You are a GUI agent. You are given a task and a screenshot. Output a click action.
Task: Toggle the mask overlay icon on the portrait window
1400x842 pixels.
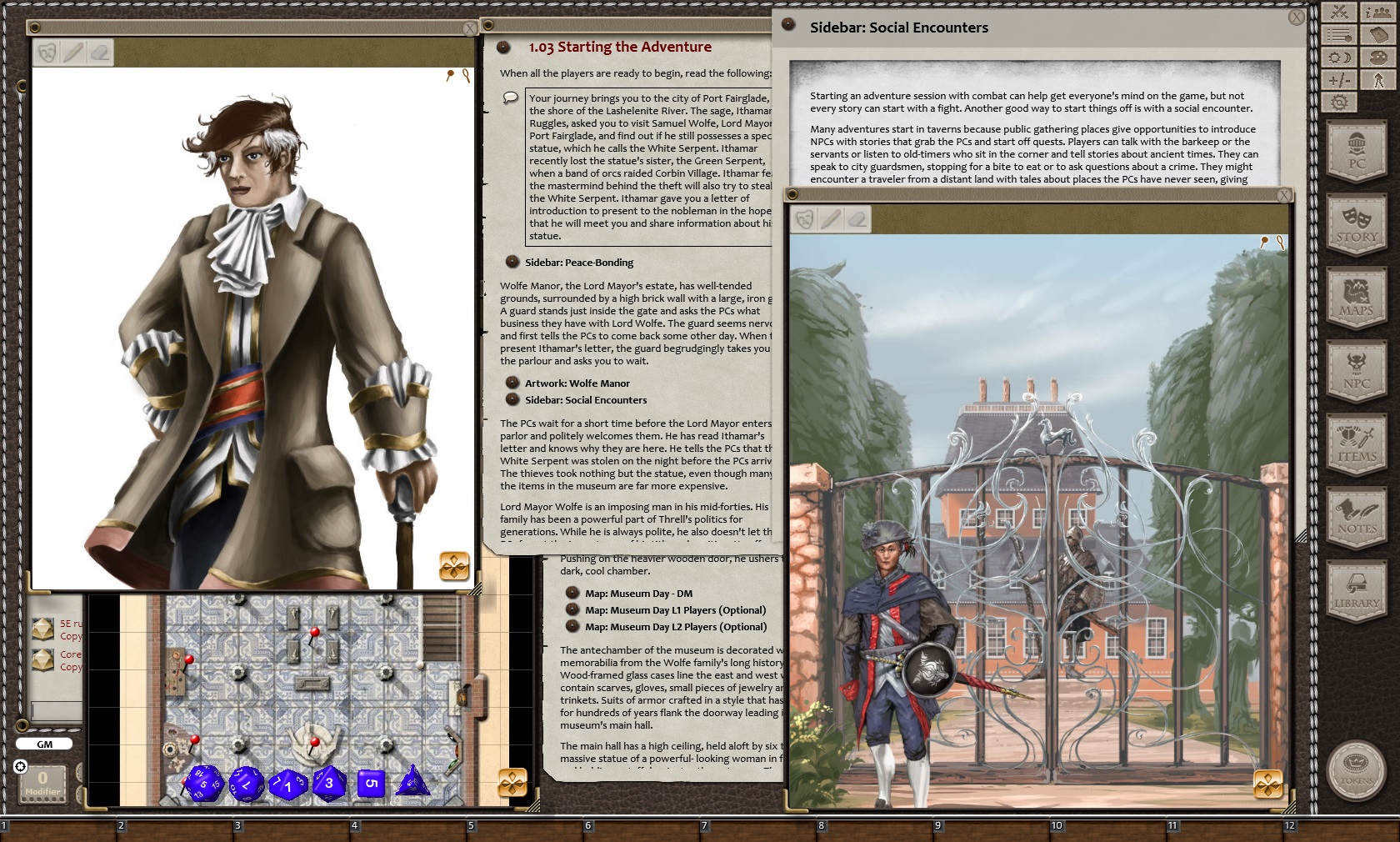pyautogui.click(x=47, y=53)
